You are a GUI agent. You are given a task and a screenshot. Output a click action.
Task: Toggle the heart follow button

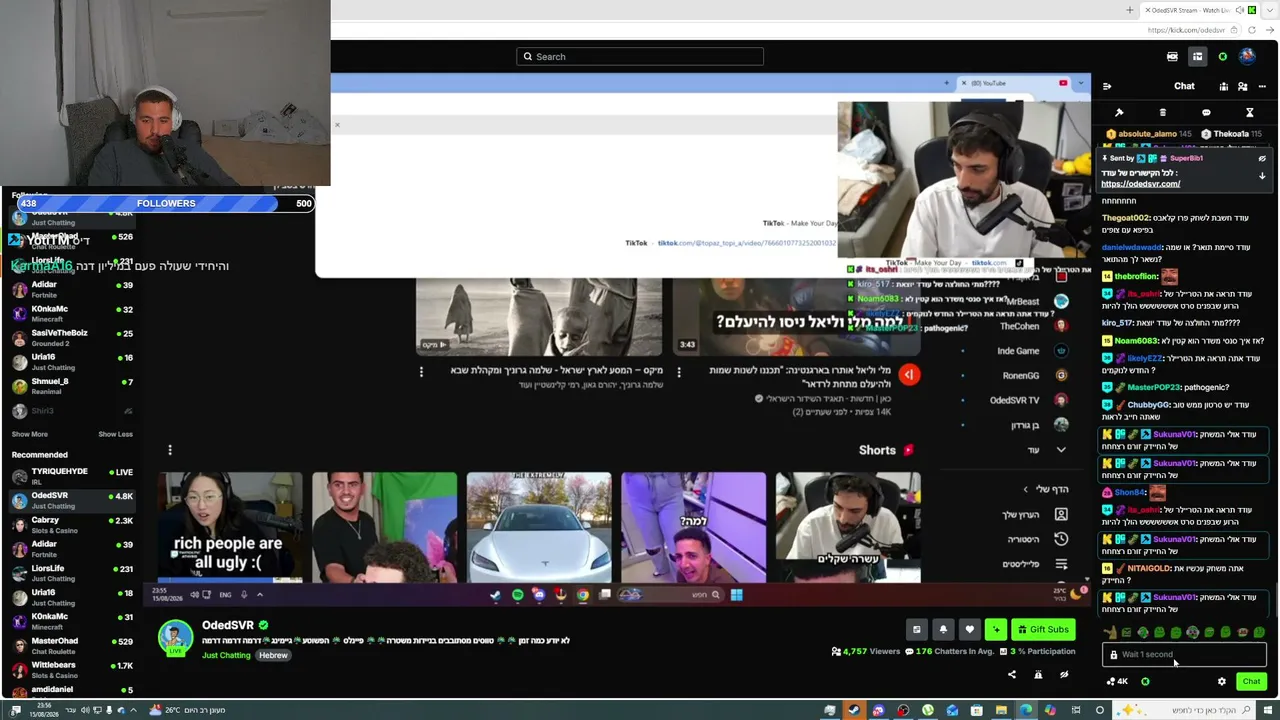coord(969,629)
